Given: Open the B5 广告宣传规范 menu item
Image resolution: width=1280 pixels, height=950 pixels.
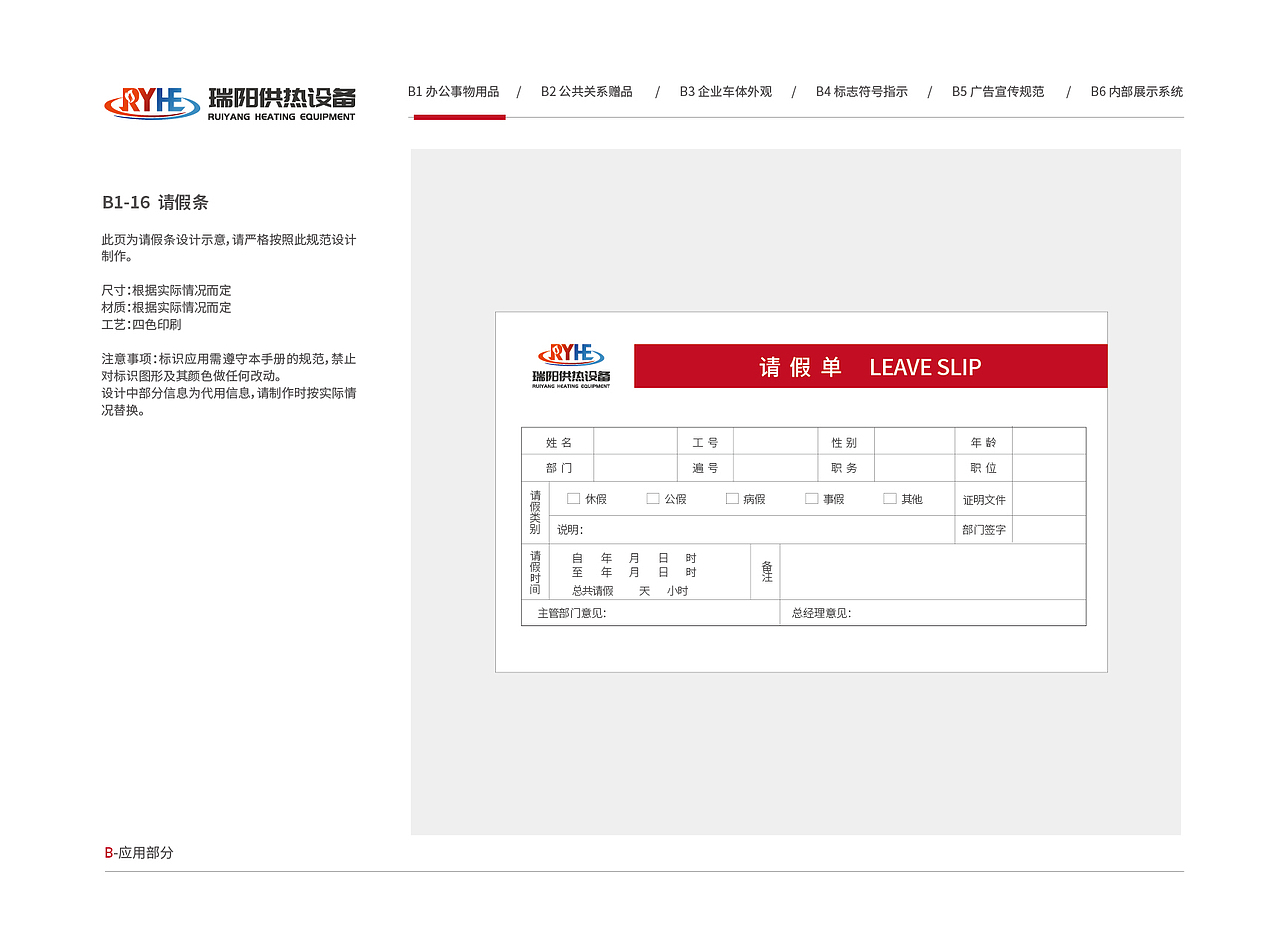Looking at the screenshot, I should [x=998, y=91].
